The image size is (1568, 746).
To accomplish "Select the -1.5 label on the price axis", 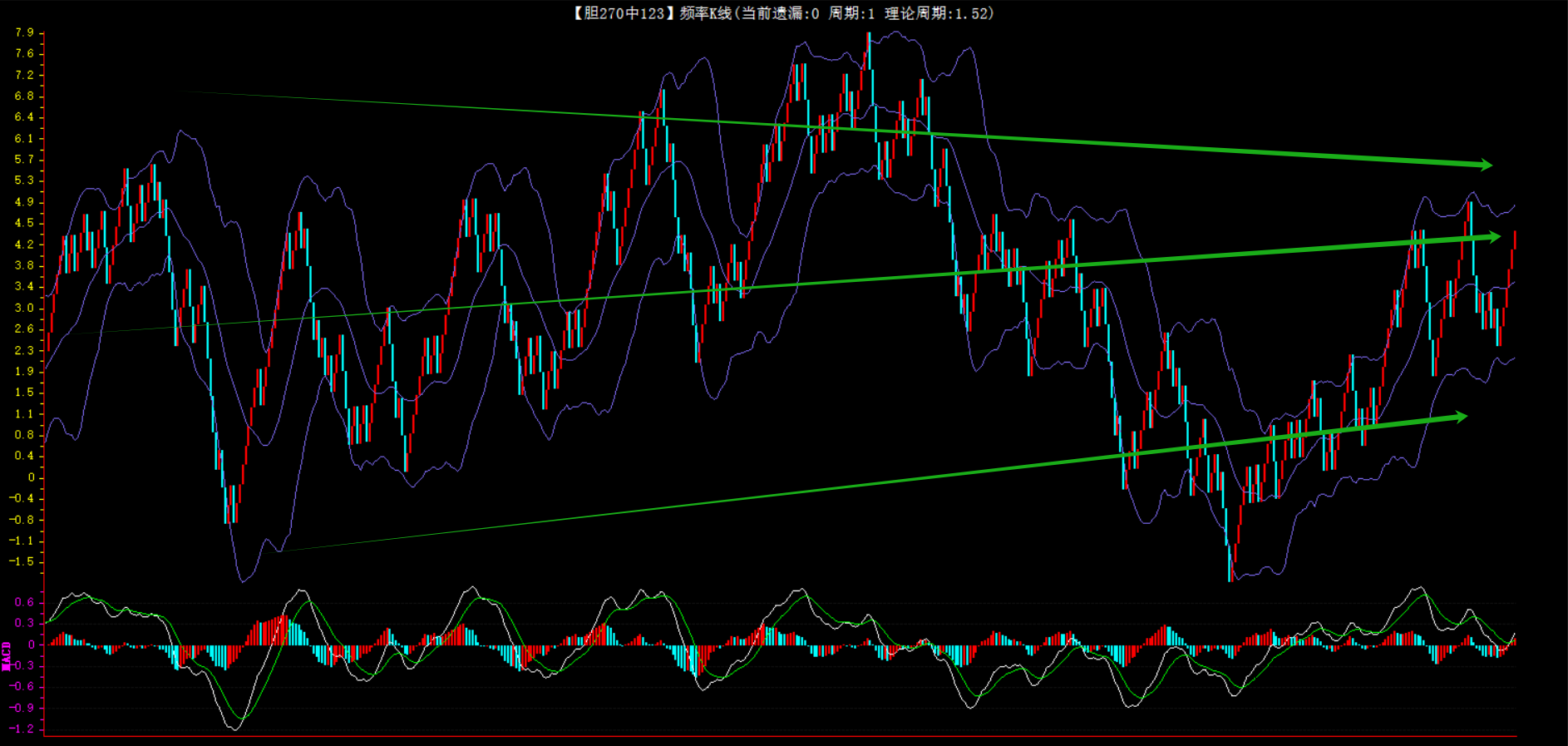I will (22, 561).
